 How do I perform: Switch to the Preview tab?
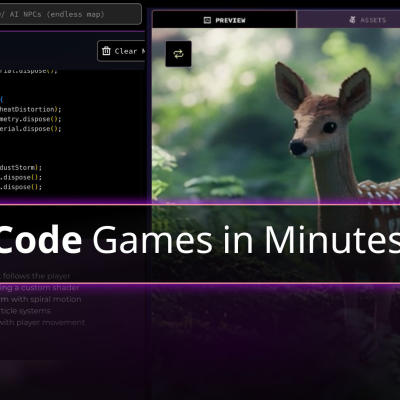click(224, 20)
